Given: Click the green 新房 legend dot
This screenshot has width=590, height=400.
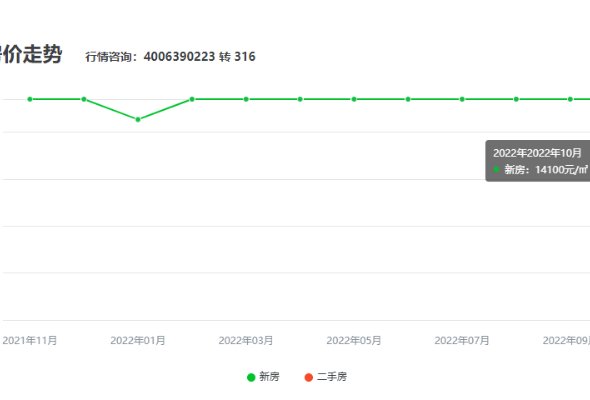Looking at the screenshot, I should (x=251, y=377).
